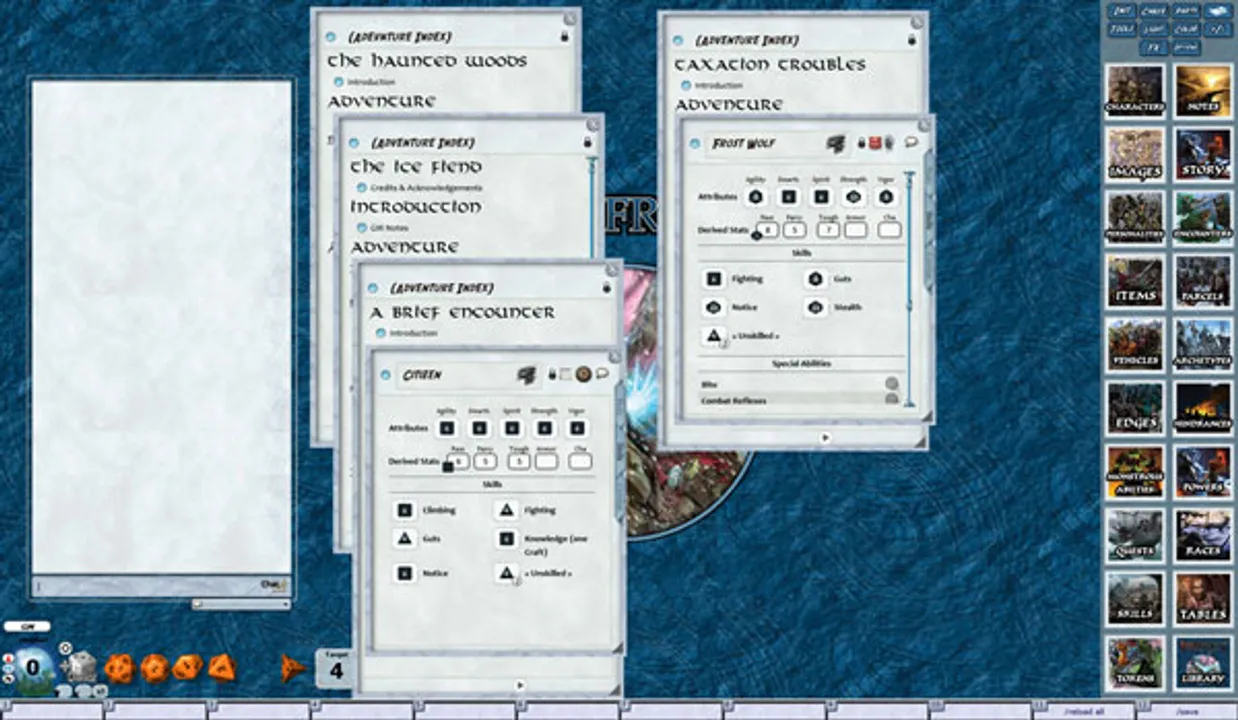Viewport: 1238px width, 720px height.
Task: Click the Color button in the top toolbar
Action: [x=1185, y=29]
